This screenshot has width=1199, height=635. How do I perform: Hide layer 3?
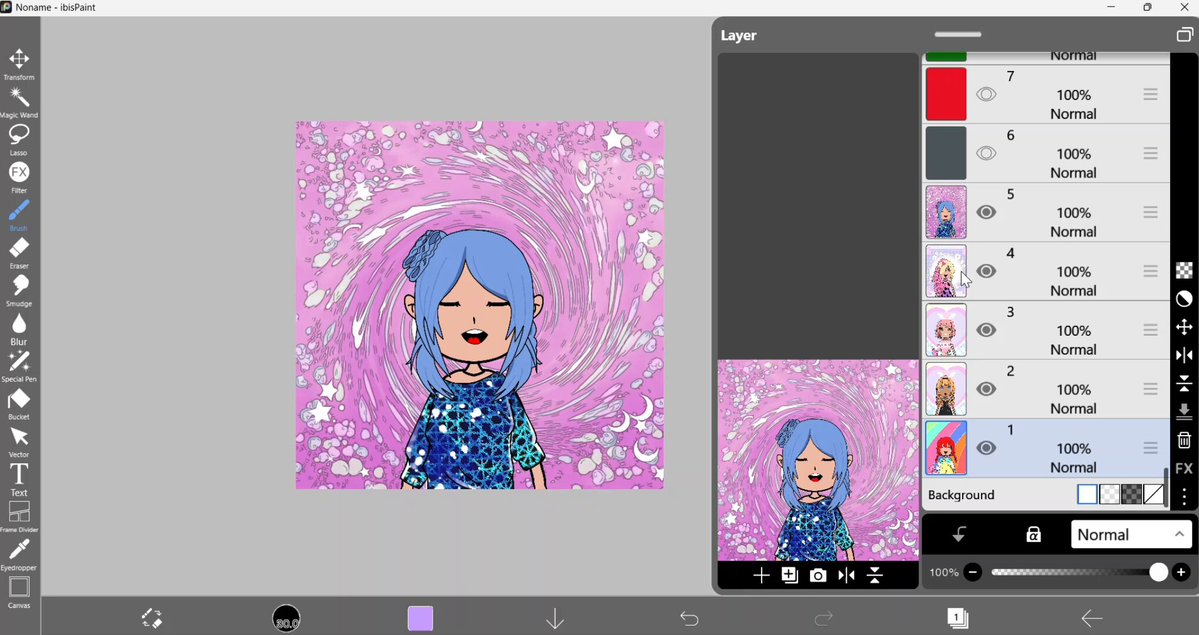click(986, 331)
